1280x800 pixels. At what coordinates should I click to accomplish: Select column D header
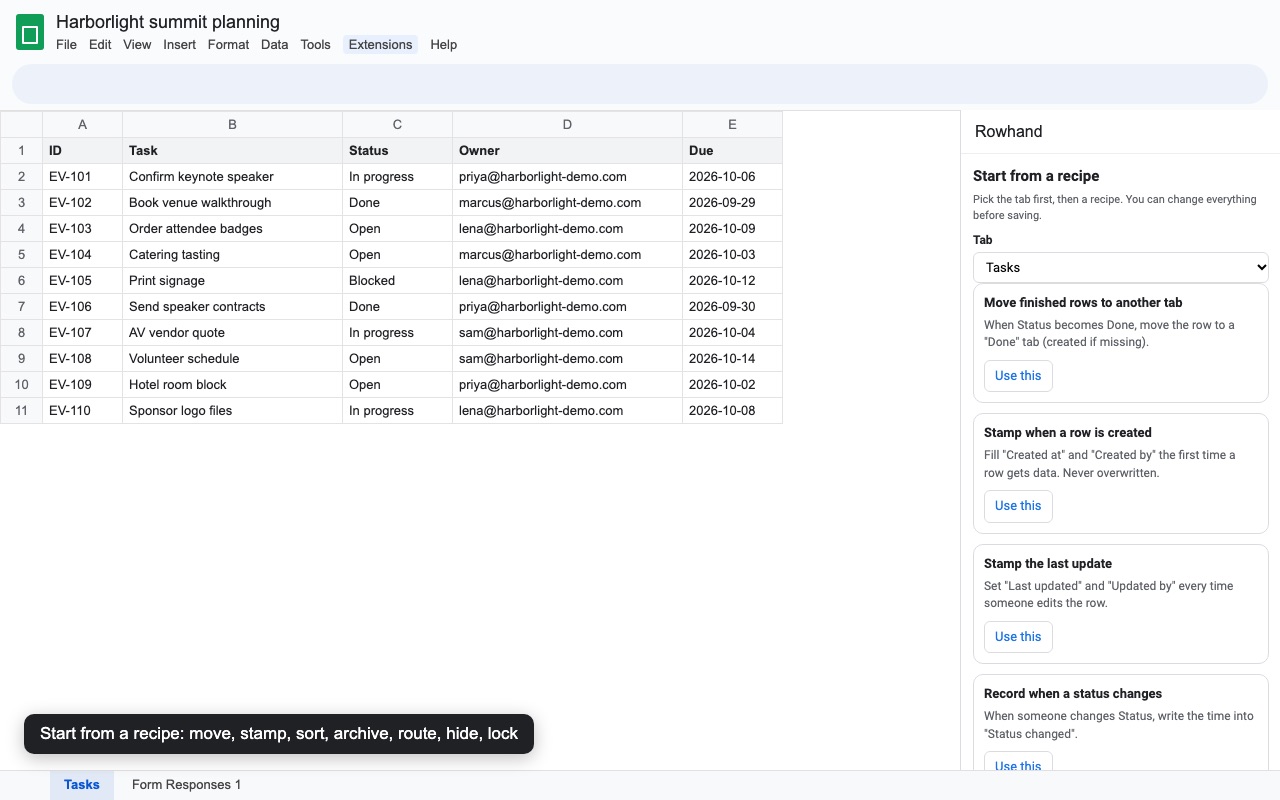[567, 124]
